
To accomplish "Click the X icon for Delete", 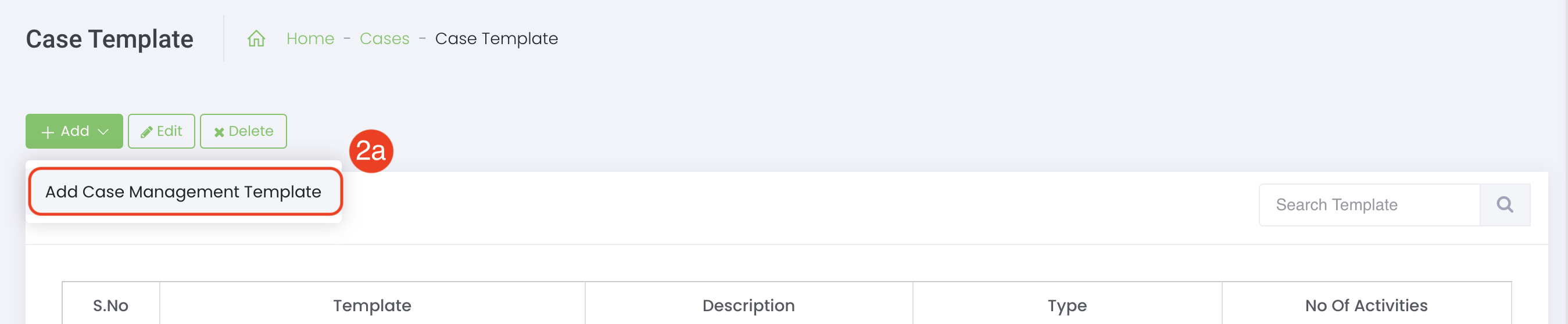I will coord(219,132).
